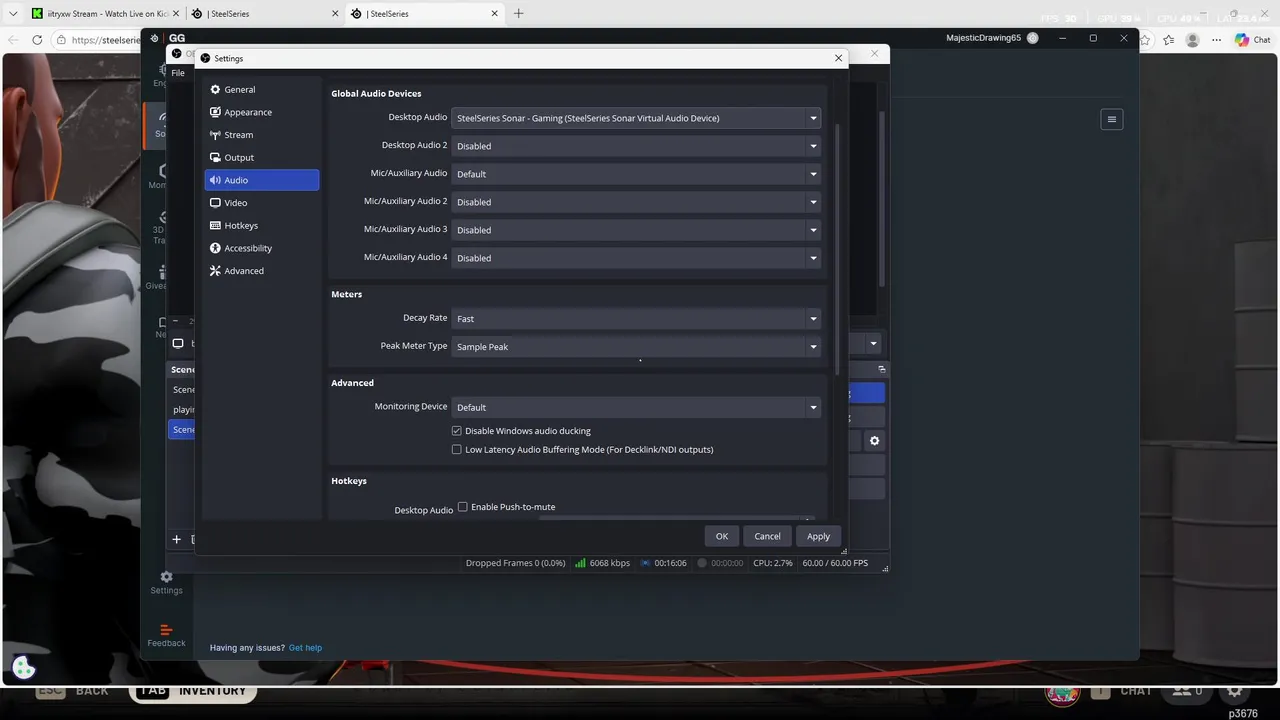This screenshot has height=720, width=1280.
Task: Open the hamburger menu in GG window
Action: pyautogui.click(x=1111, y=119)
